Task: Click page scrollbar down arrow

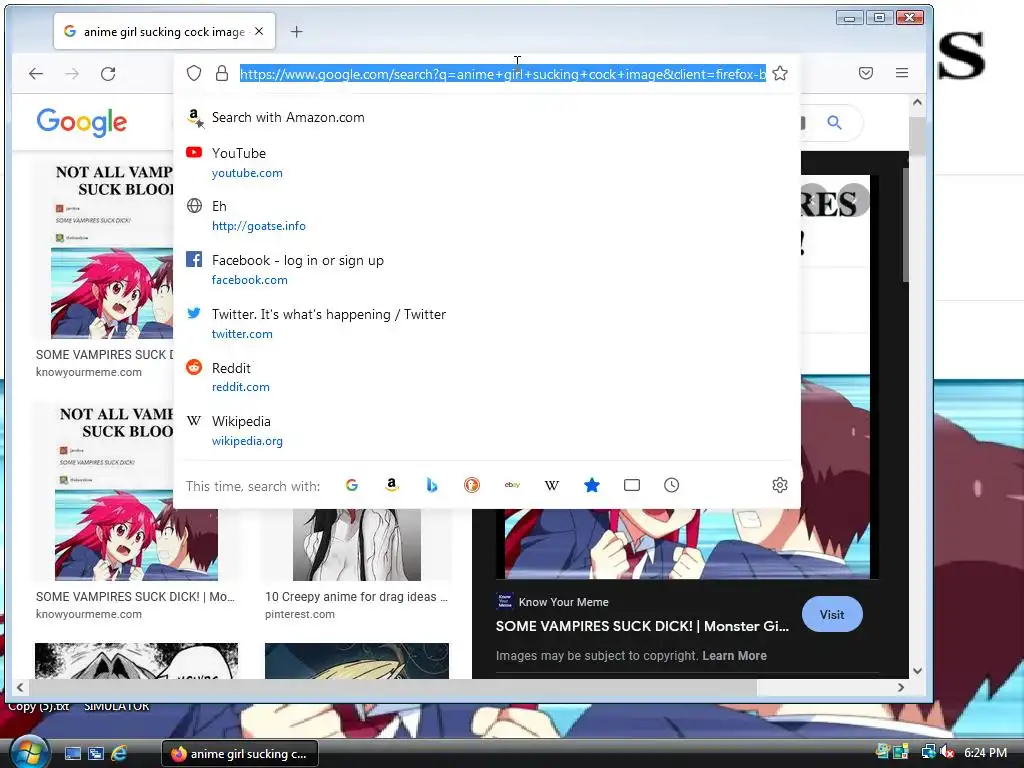Action: (x=917, y=671)
